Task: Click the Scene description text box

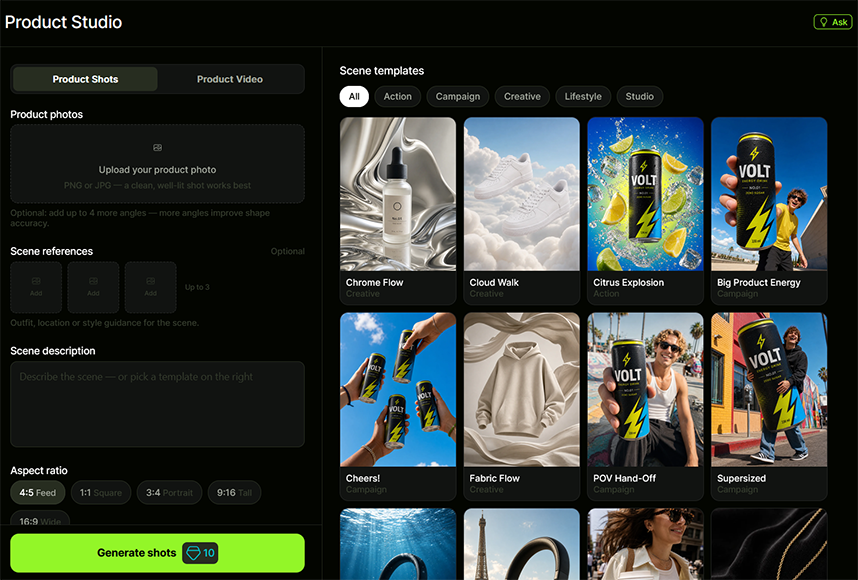Action: point(158,404)
